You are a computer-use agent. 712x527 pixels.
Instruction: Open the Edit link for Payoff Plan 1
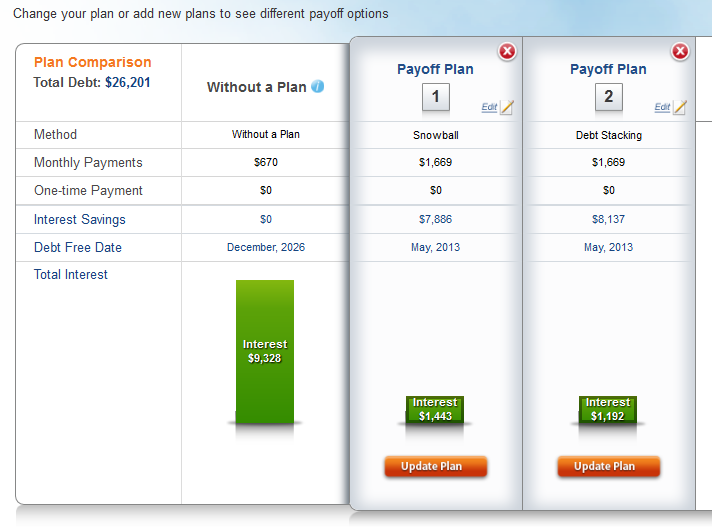click(489, 107)
